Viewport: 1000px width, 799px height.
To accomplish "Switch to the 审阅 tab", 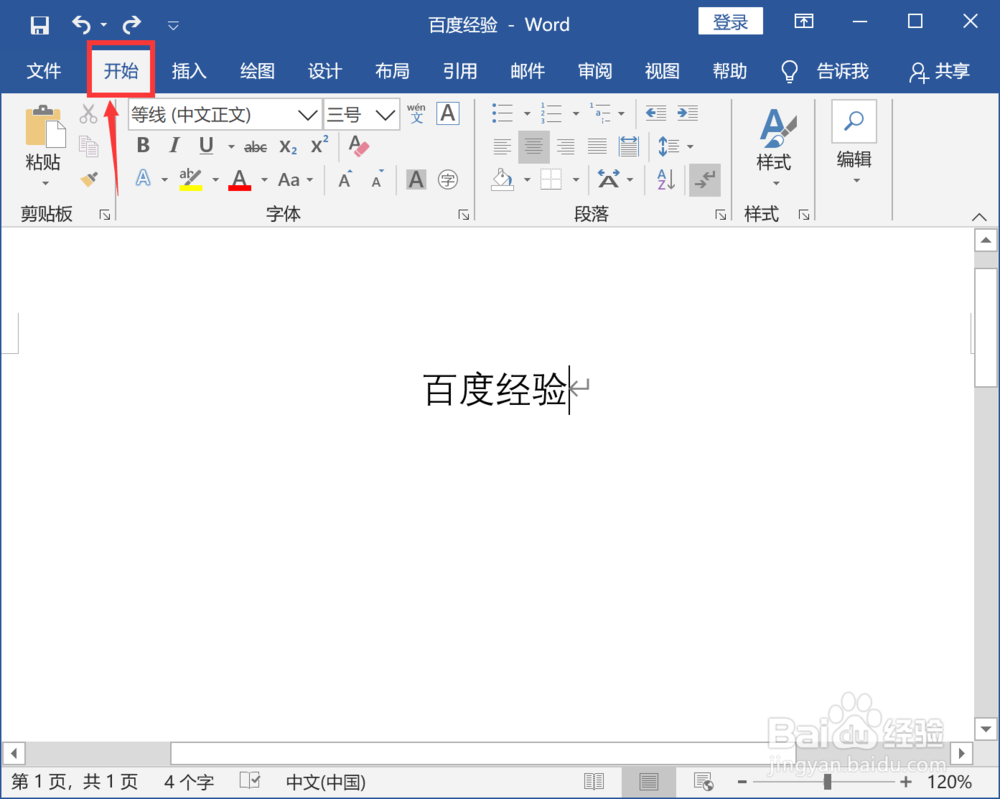I will click(x=594, y=71).
